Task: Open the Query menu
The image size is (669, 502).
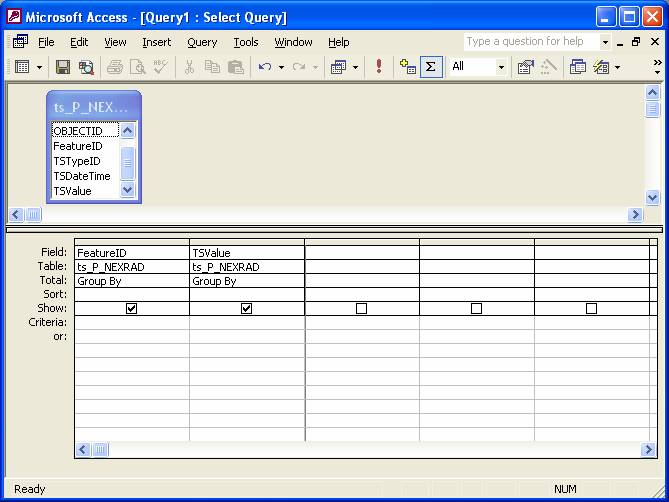Action: pos(202,42)
